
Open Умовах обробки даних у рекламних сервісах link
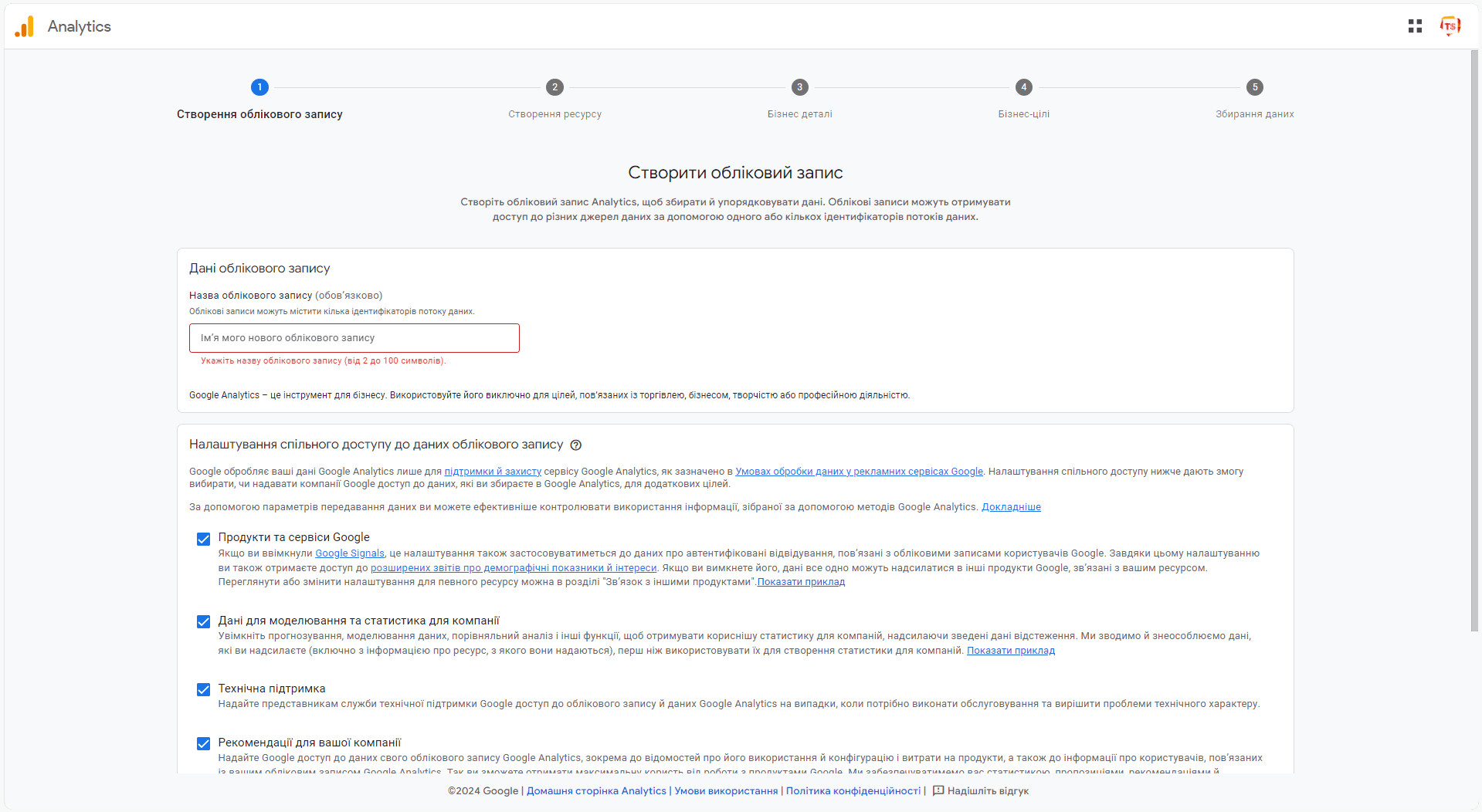[859, 472]
